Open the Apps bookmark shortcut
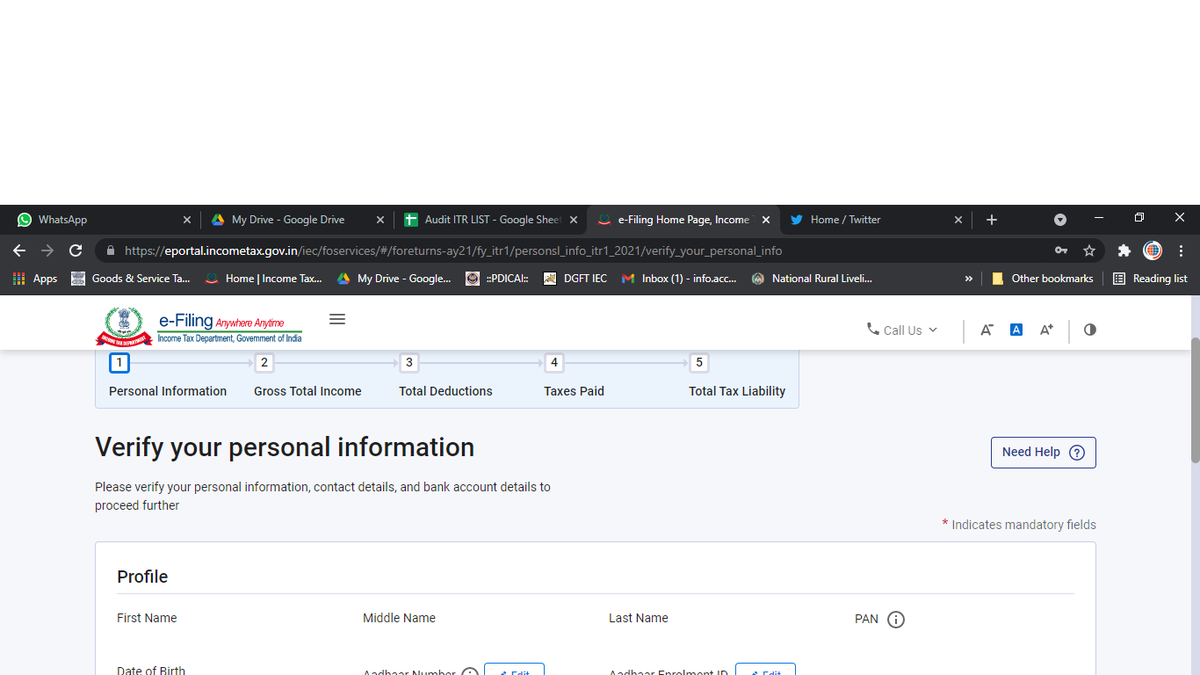Screen dimensions: 1200x675 point(35,279)
